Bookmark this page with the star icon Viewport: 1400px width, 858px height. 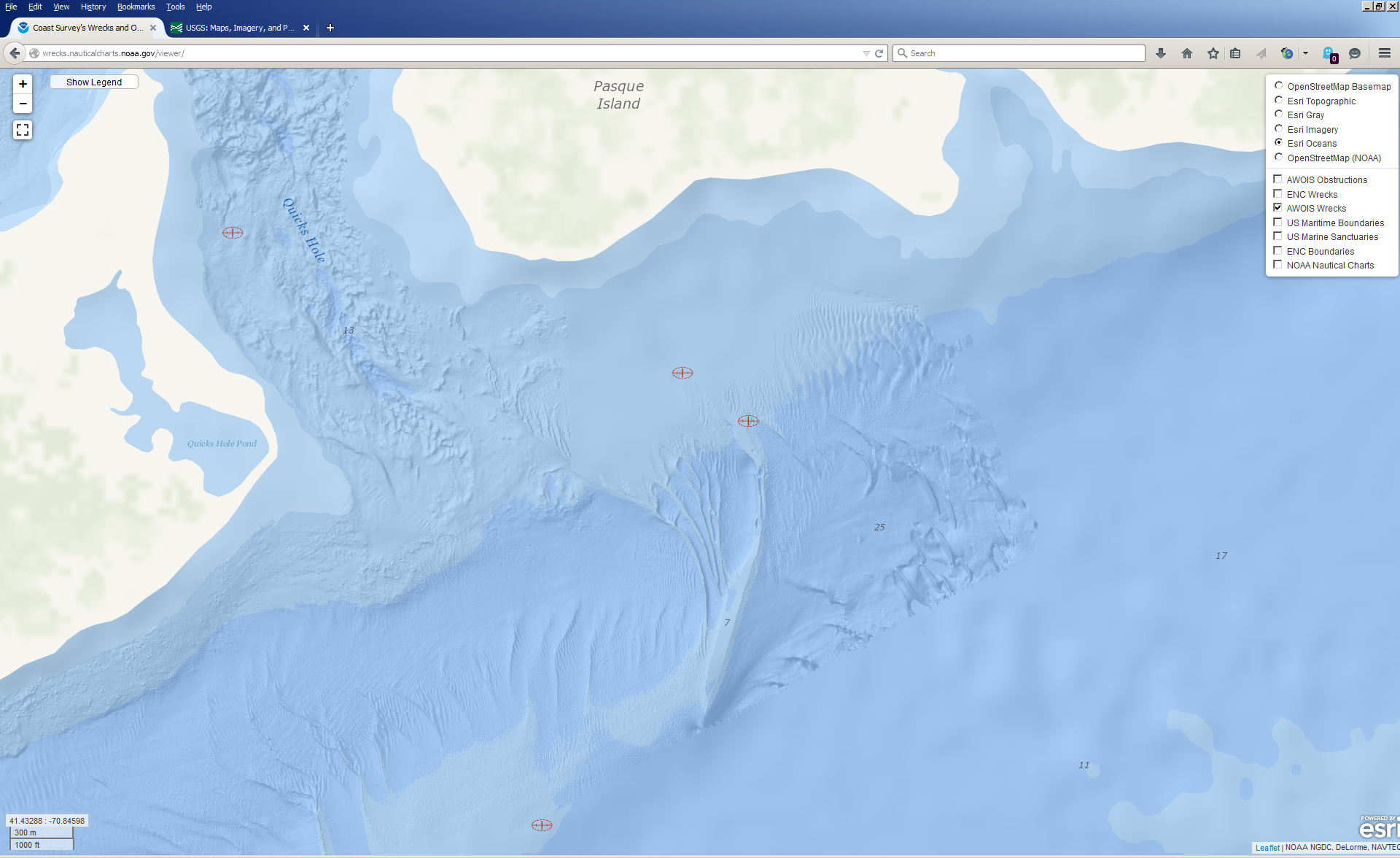1213,53
